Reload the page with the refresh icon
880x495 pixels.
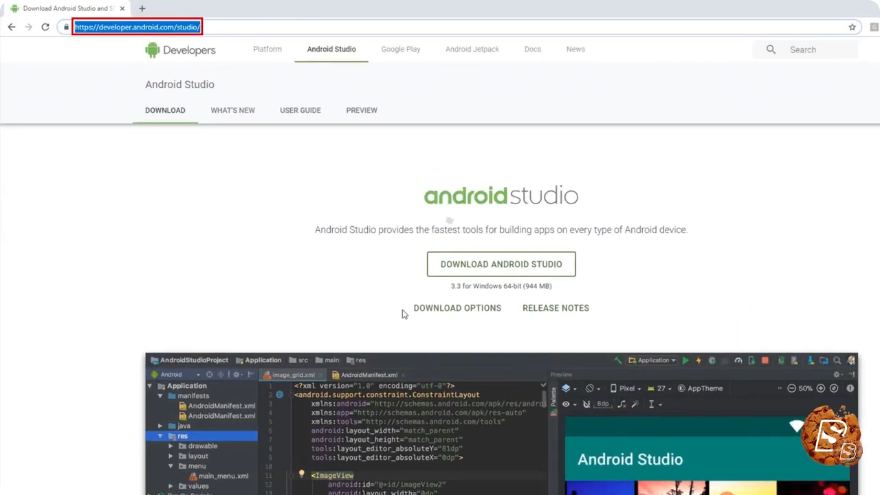pyautogui.click(x=45, y=27)
